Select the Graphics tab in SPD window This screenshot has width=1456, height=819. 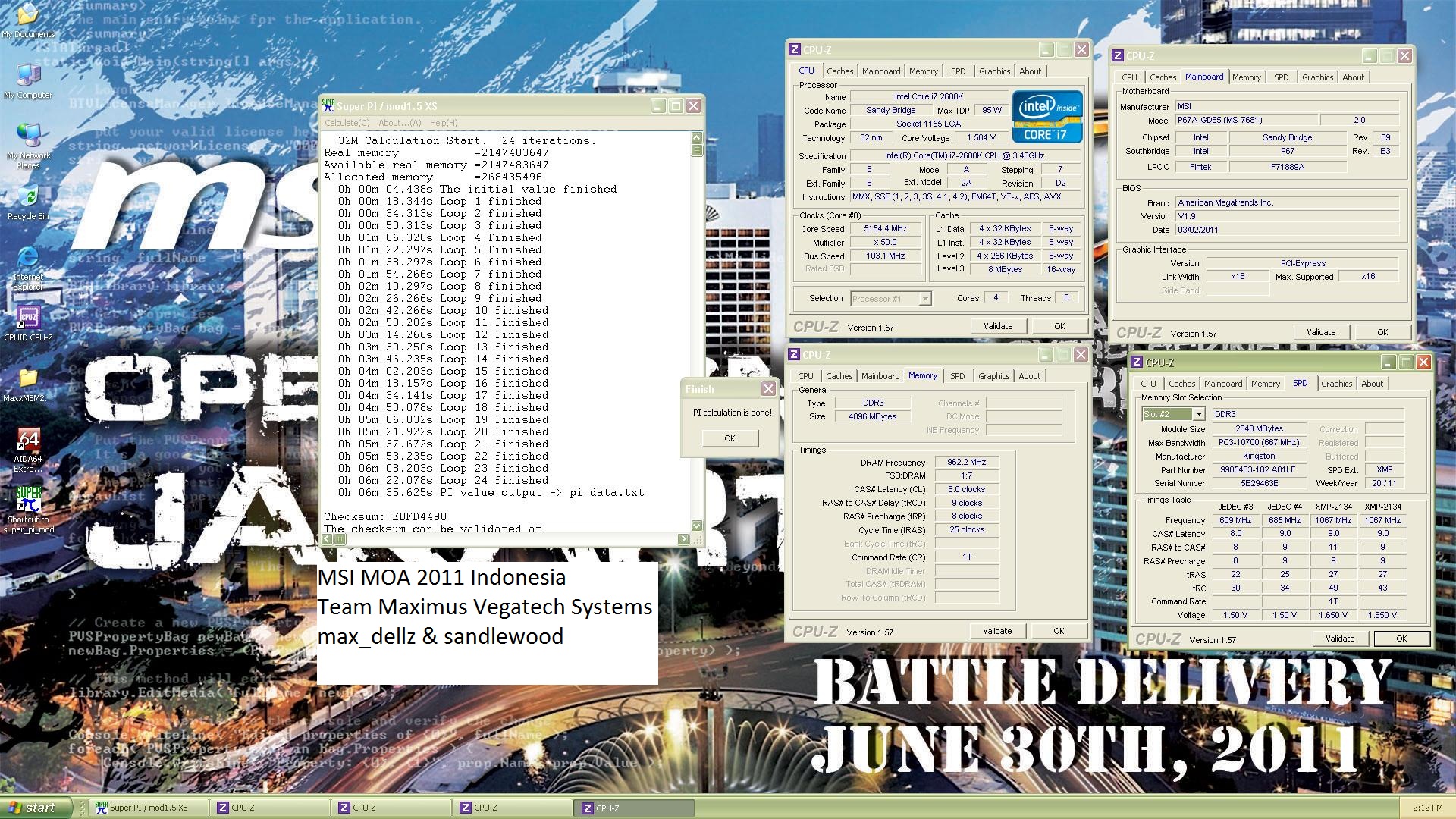pos(1336,384)
